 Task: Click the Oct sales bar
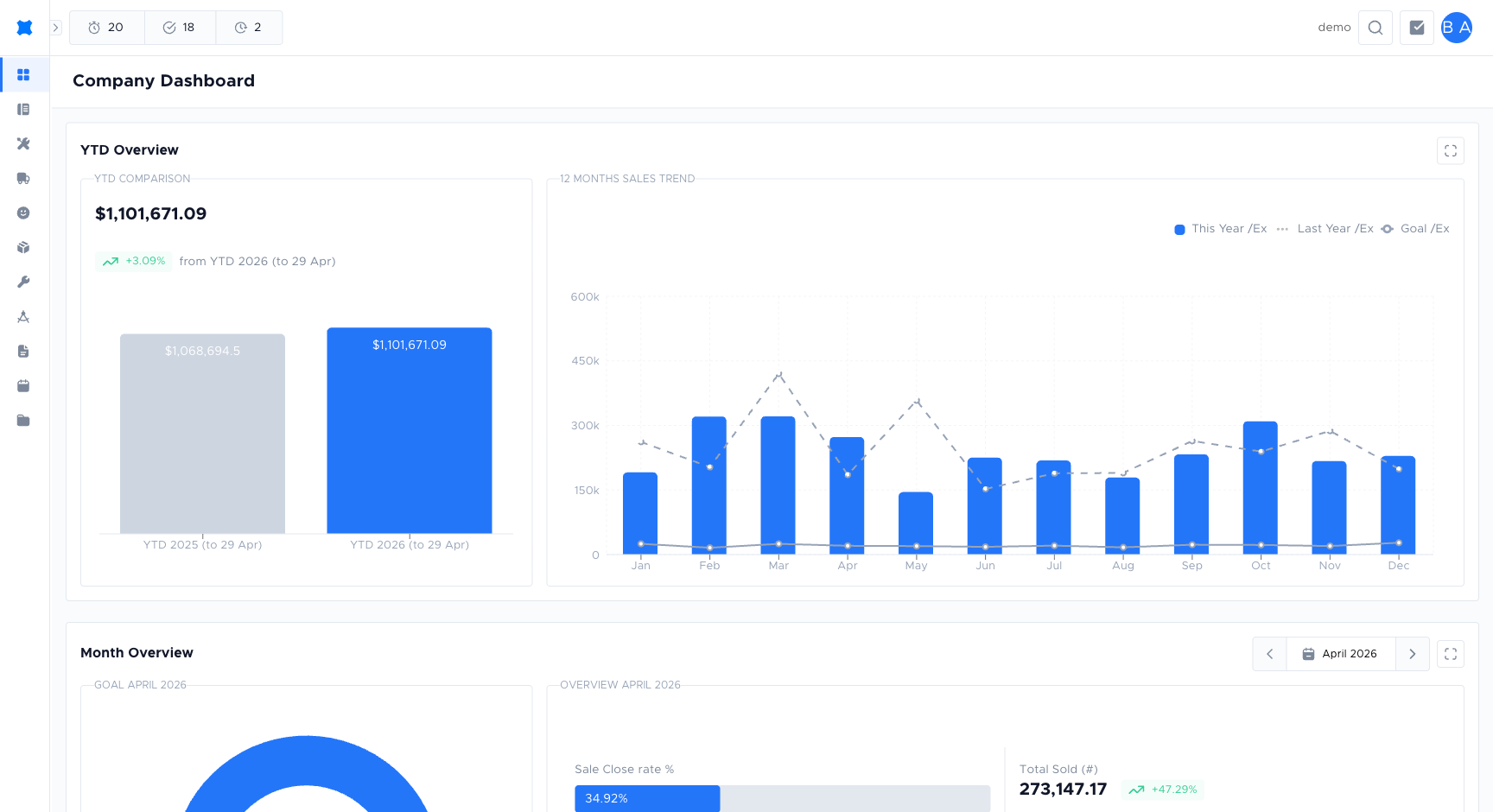(1261, 487)
